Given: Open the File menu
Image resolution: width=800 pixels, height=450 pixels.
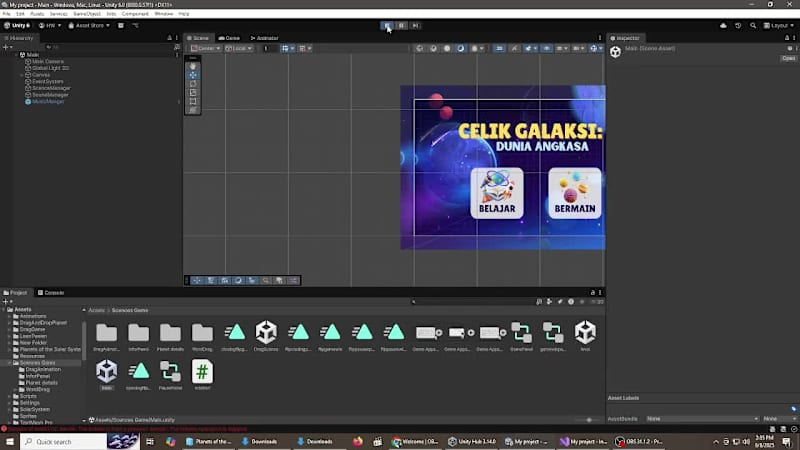Looking at the screenshot, I should (x=7, y=14).
